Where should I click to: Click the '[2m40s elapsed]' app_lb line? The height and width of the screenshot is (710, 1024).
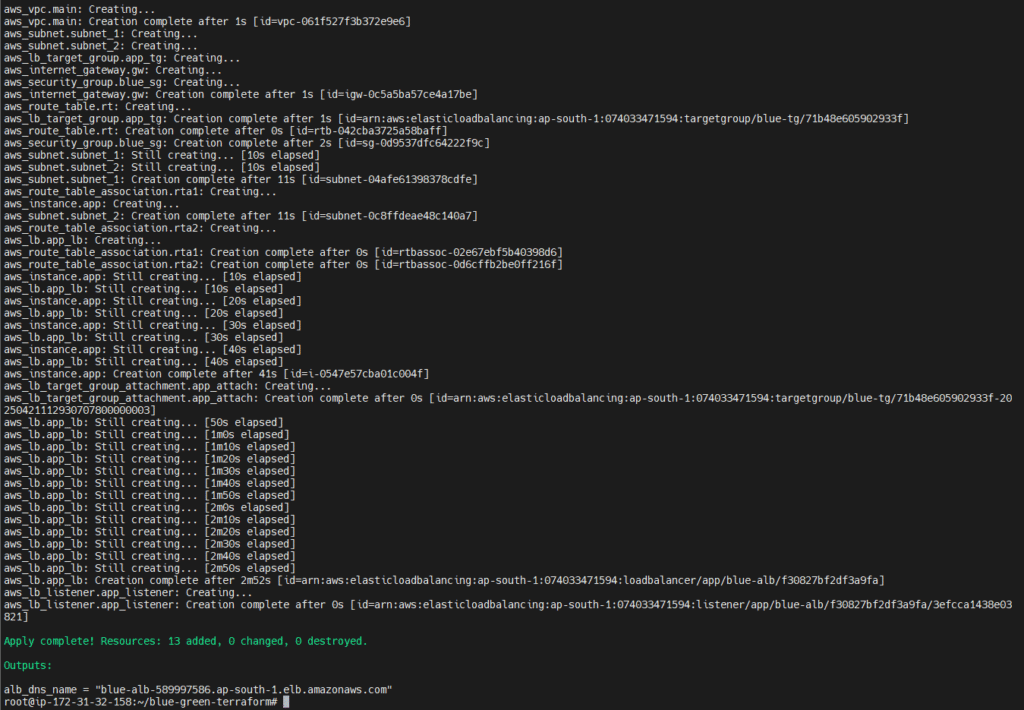(x=150, y=557)
